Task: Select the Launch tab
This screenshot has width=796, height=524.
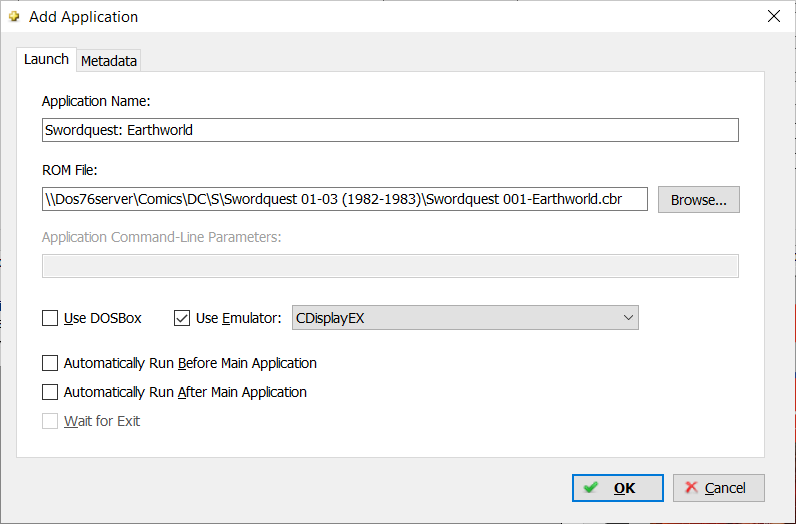Action: (x=46, y=59)
